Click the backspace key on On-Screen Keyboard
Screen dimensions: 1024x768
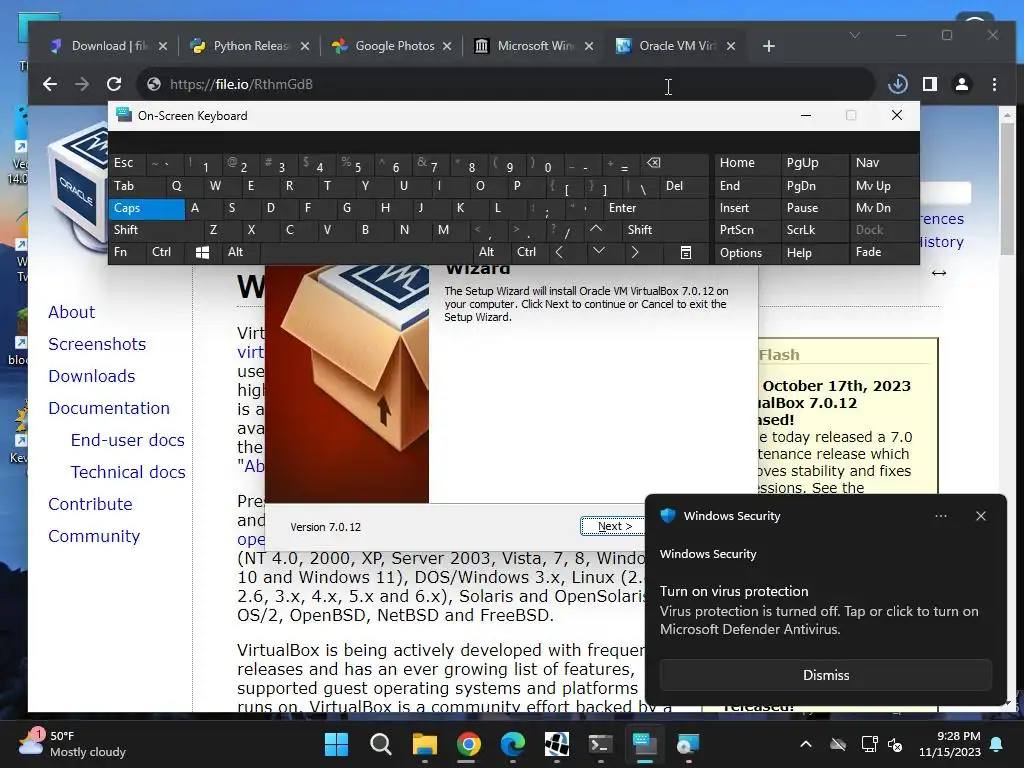coord(653,163)
